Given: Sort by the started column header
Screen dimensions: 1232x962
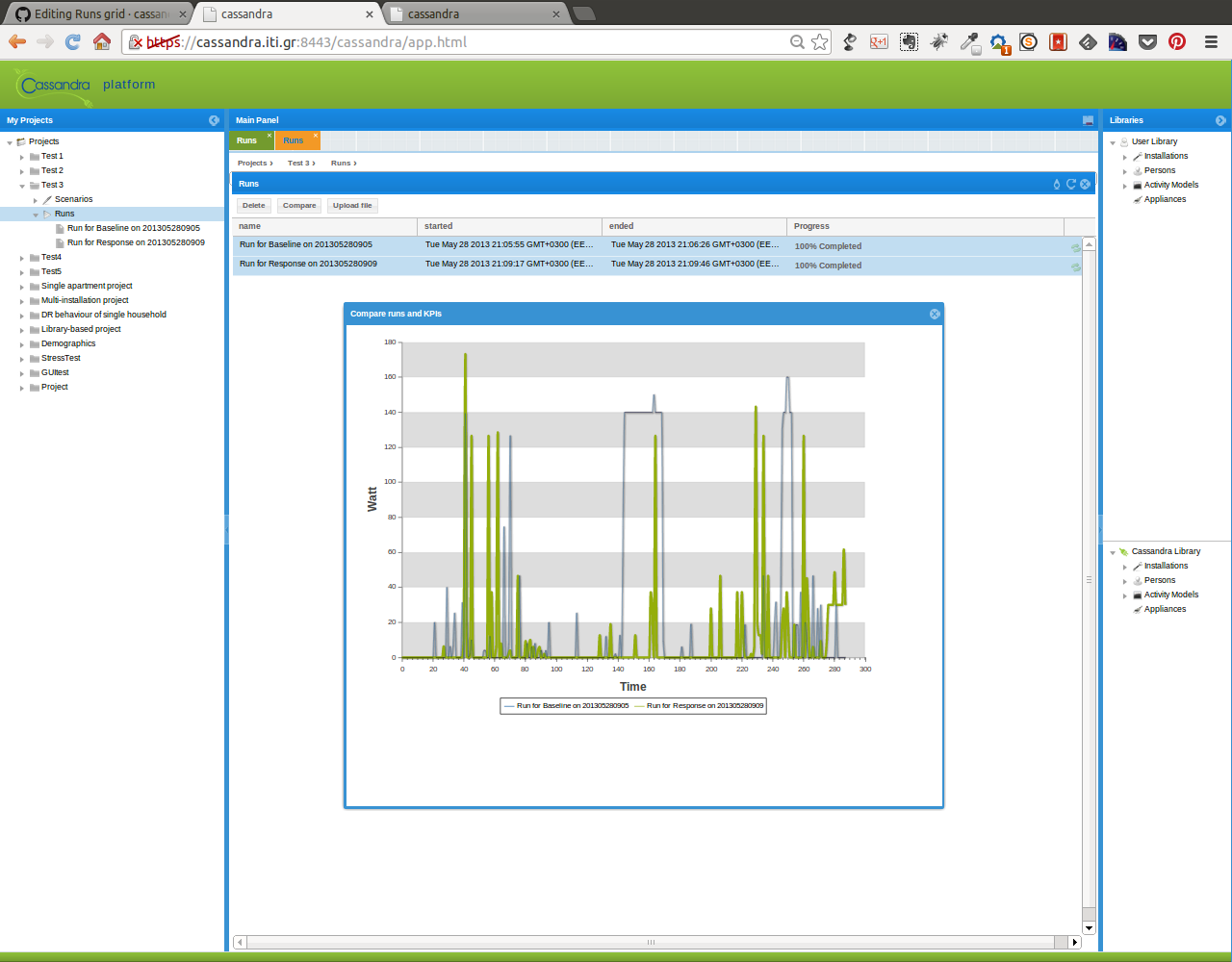Looking at the screenshot, I should [x=509, y=226].
